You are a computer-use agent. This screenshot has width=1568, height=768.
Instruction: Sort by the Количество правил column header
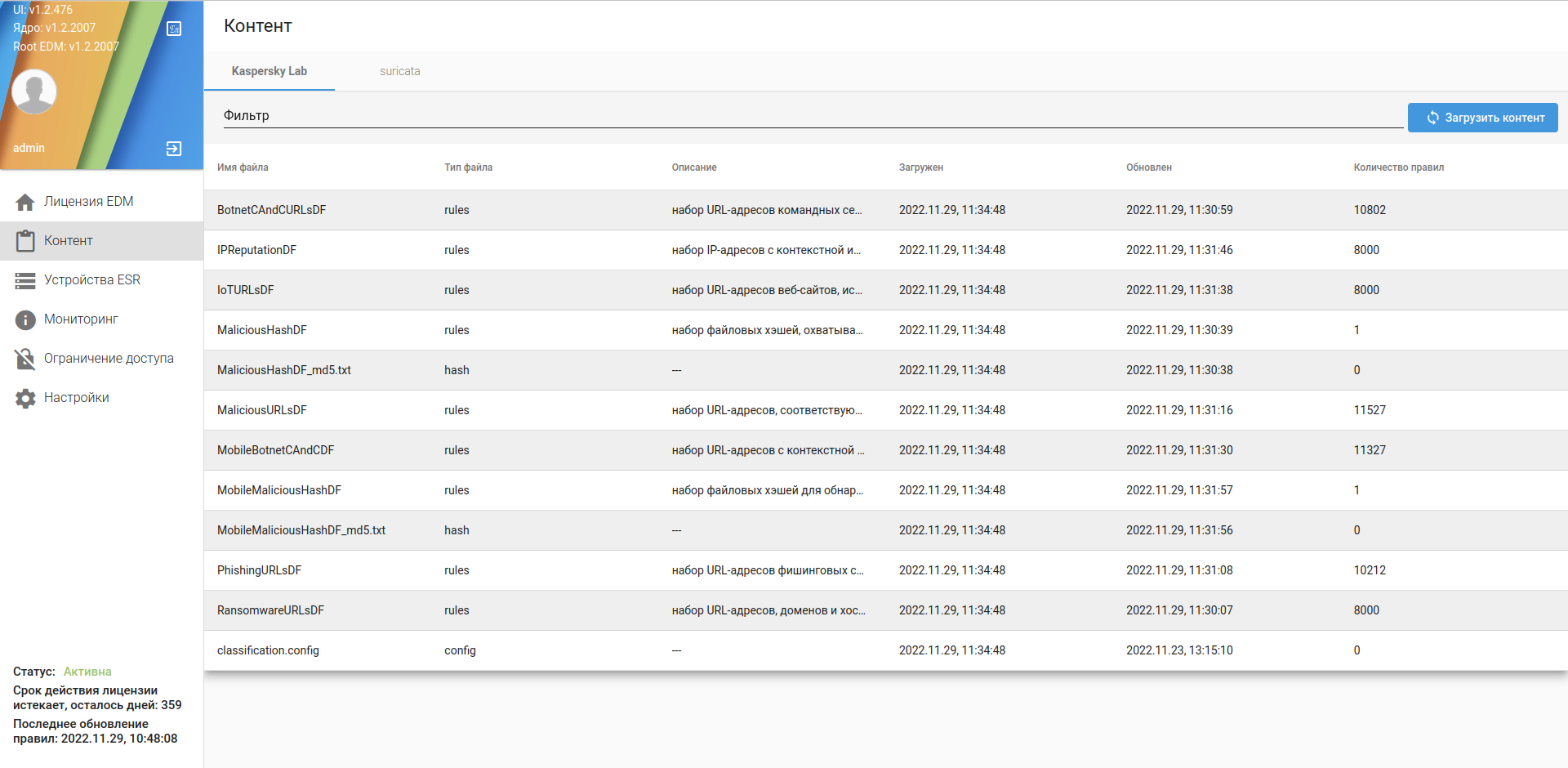1398,167
